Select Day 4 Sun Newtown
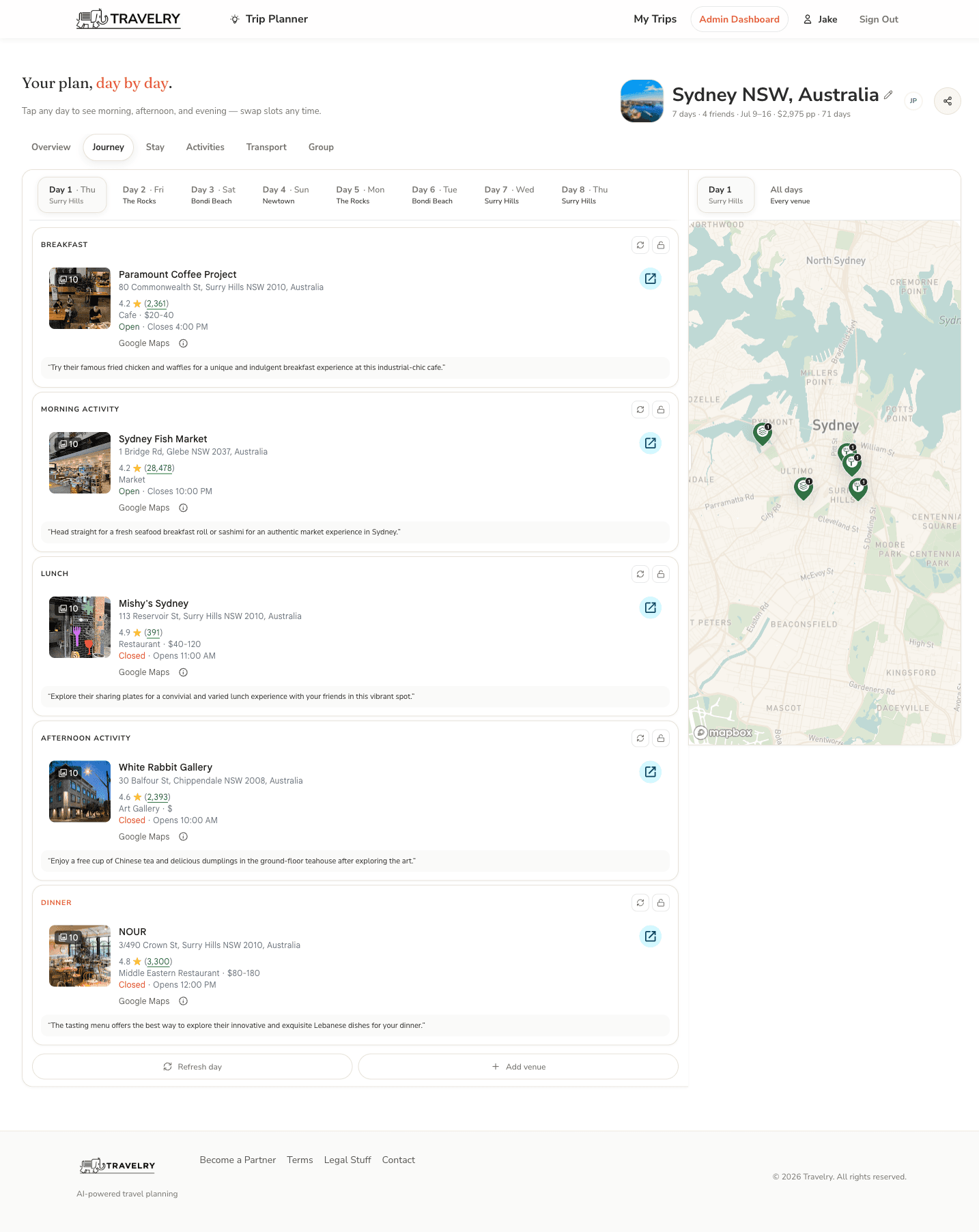This screenshot has width=979, height=1232. click(x=285, y=195)
